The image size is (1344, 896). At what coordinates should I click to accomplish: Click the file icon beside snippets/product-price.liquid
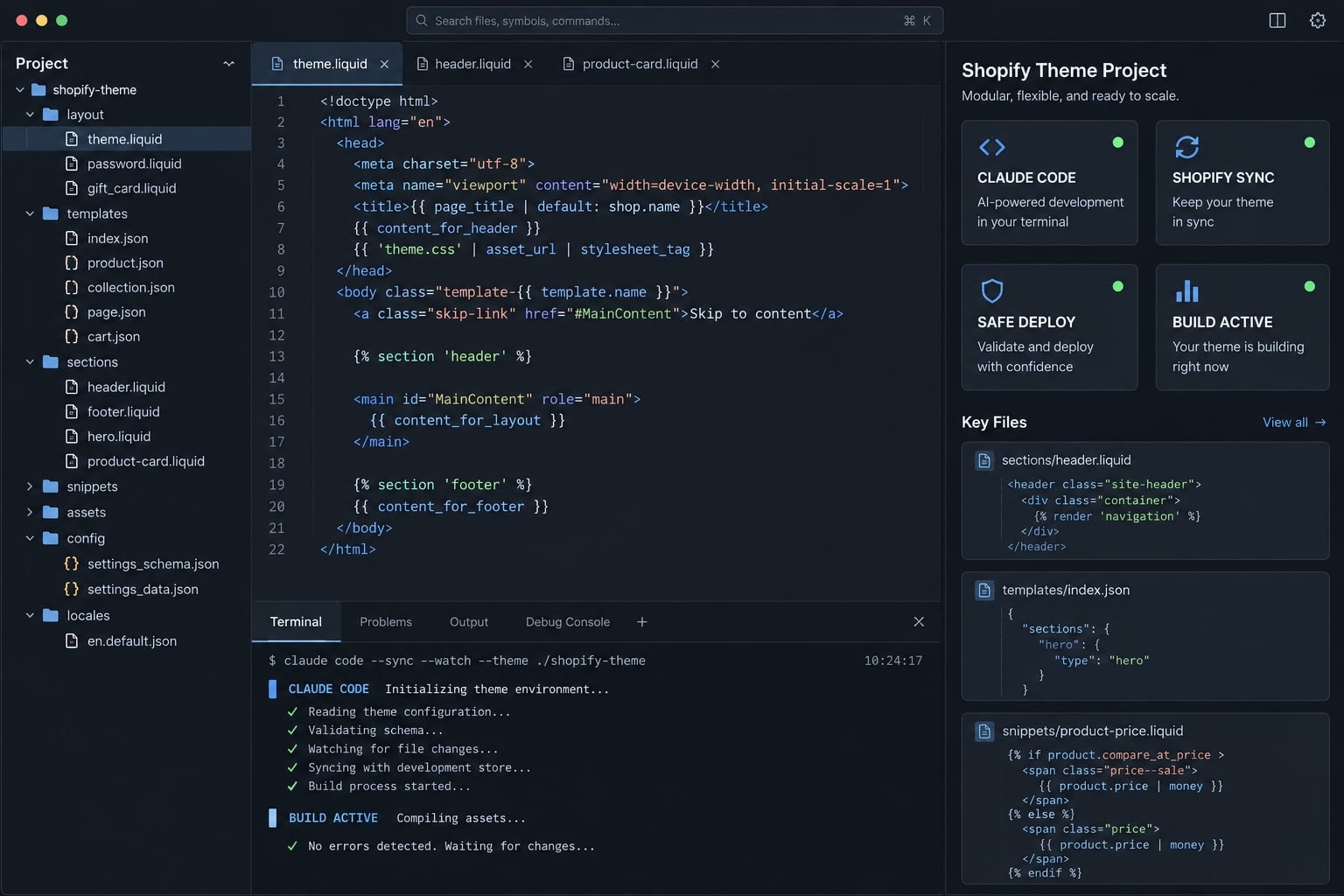click(983, 731)
